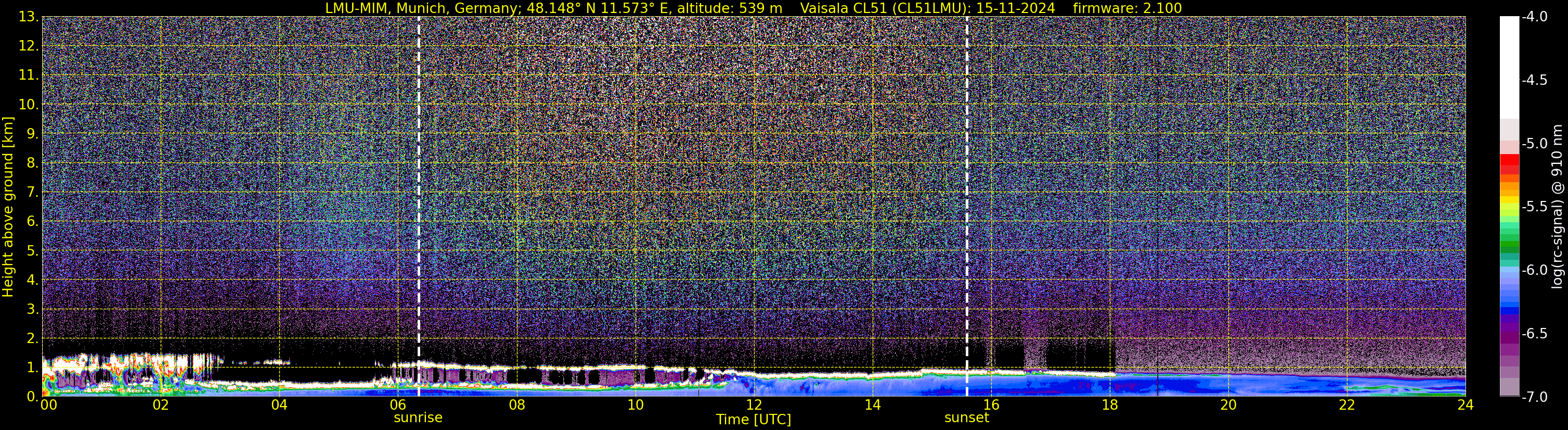1568x430 pixels.
Task: Click the '0.' height axis tick label
Action: click(32, 397)
